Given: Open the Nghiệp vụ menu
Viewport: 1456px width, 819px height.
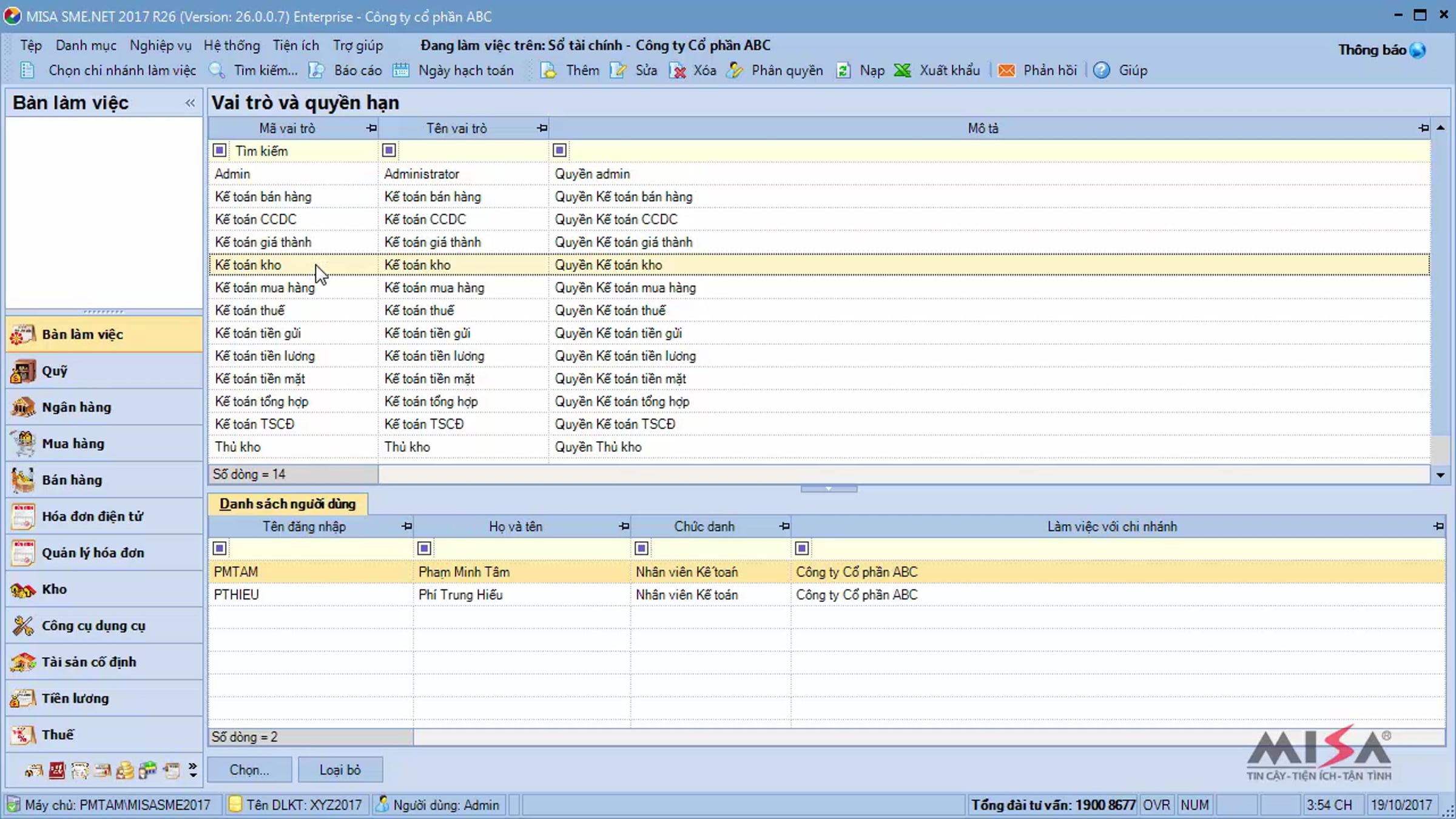Looking at the screenshot, I should click(160, 45).
